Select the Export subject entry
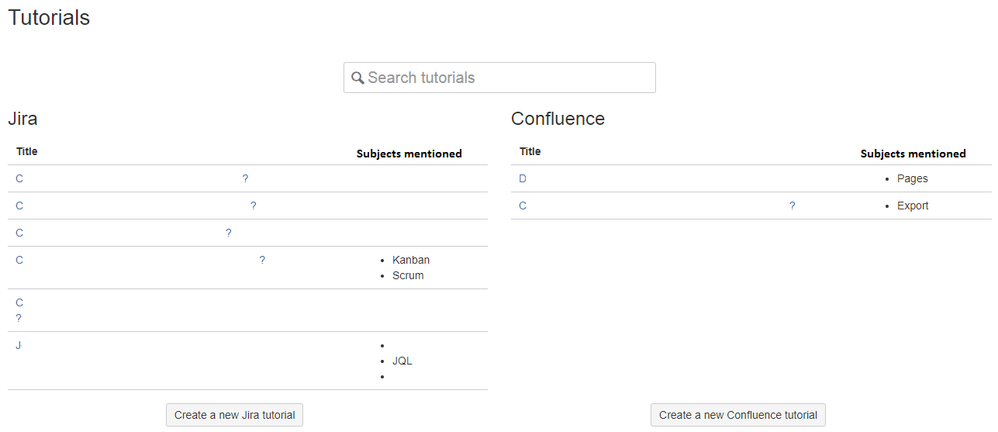Viewport: 998px width, 432px height. (x=912, y=206)
